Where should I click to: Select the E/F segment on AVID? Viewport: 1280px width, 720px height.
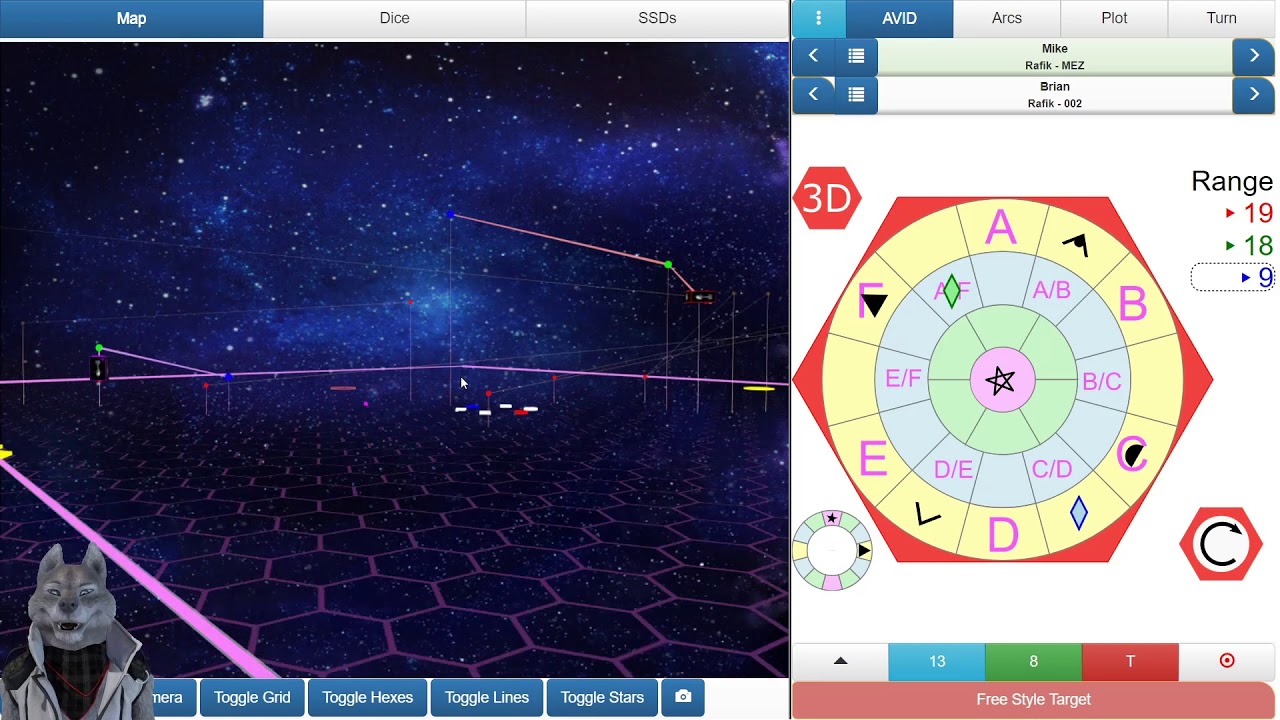point(903,378)
